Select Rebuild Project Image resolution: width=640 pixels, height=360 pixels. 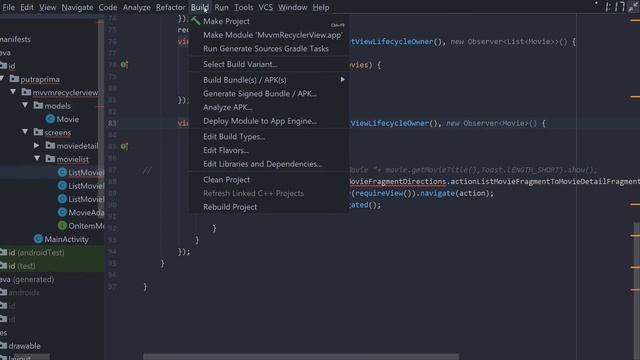269,207
